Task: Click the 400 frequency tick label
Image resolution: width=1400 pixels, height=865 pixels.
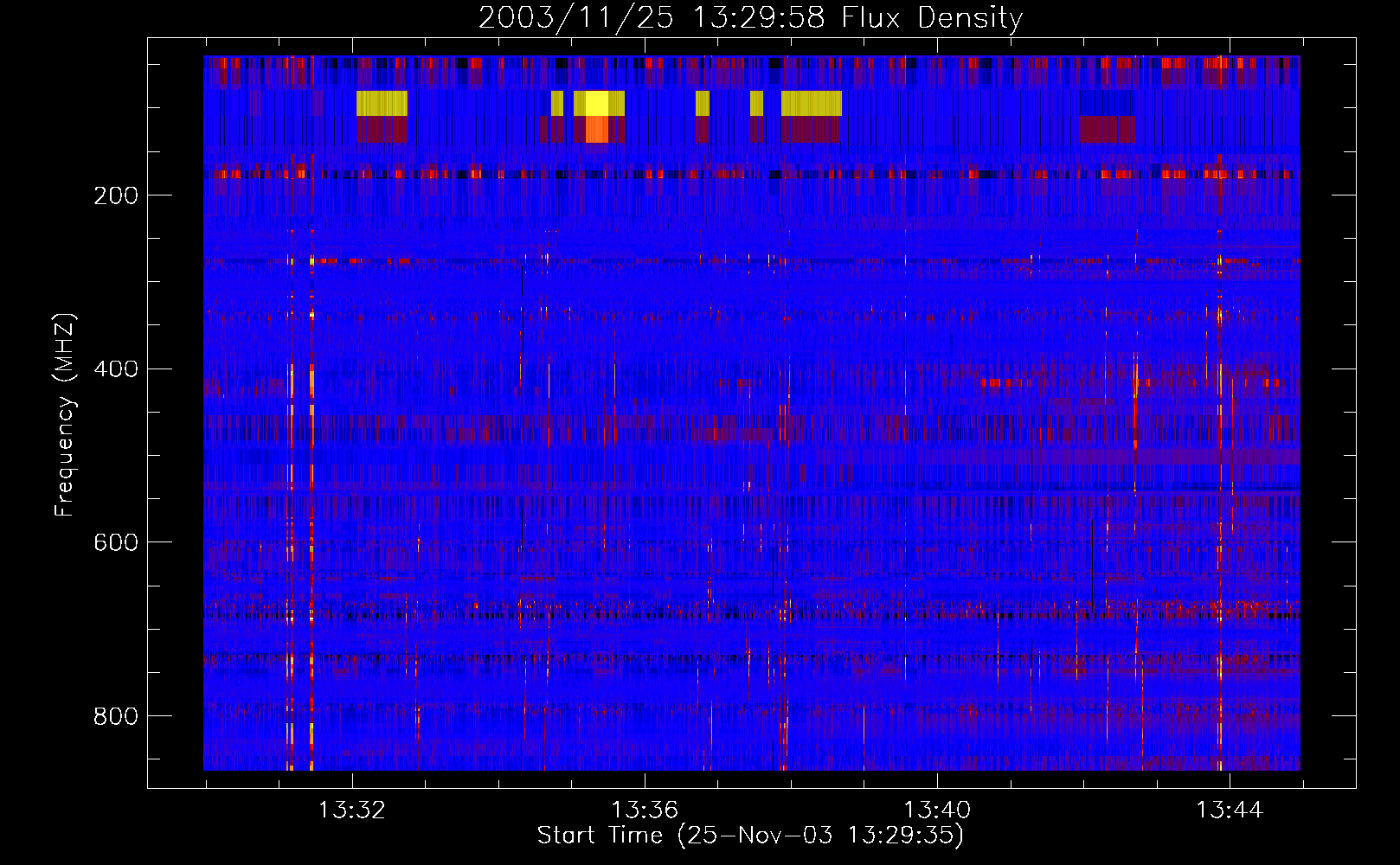Action: point(116,369)
